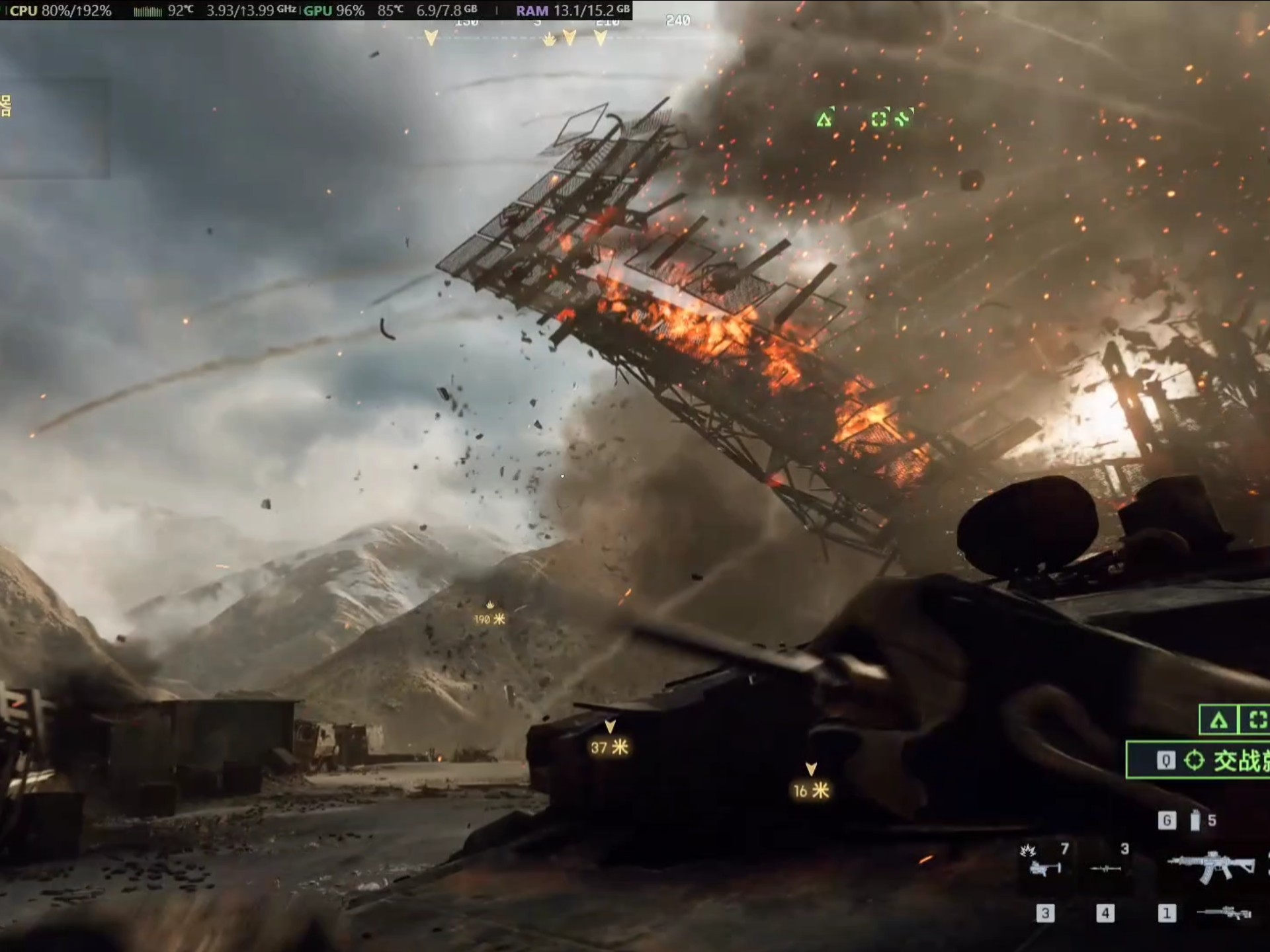
Task: Select the assault rifle primary weapon icon
Action: pyautogui.click(x=1210, y=866)
